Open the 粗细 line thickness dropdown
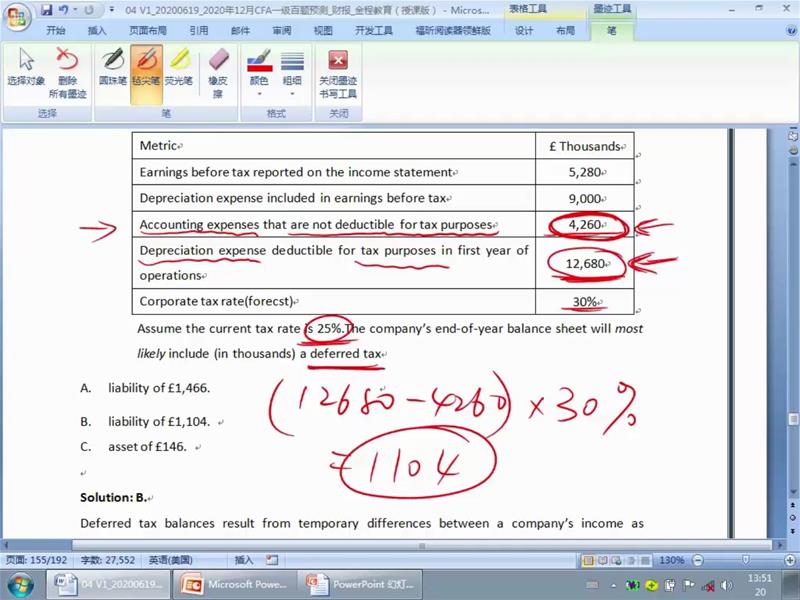The image size is (800, 600). (x=292, y=72)
